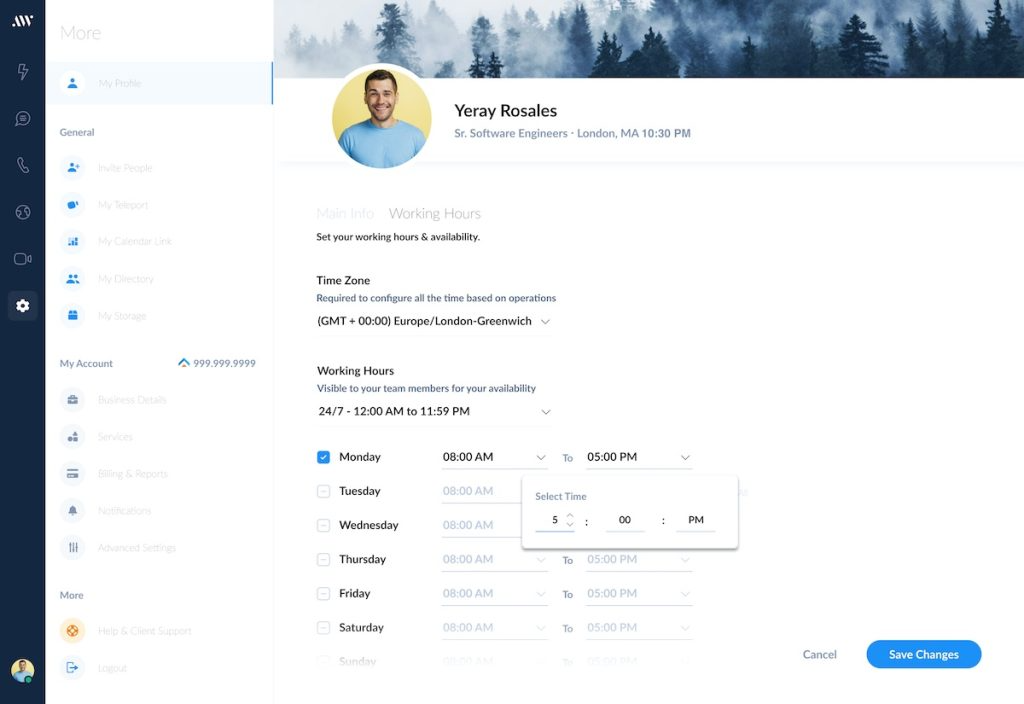The image size is (1024, 704).
Task: Select the settings gear icon
Action: coord(22,306)
